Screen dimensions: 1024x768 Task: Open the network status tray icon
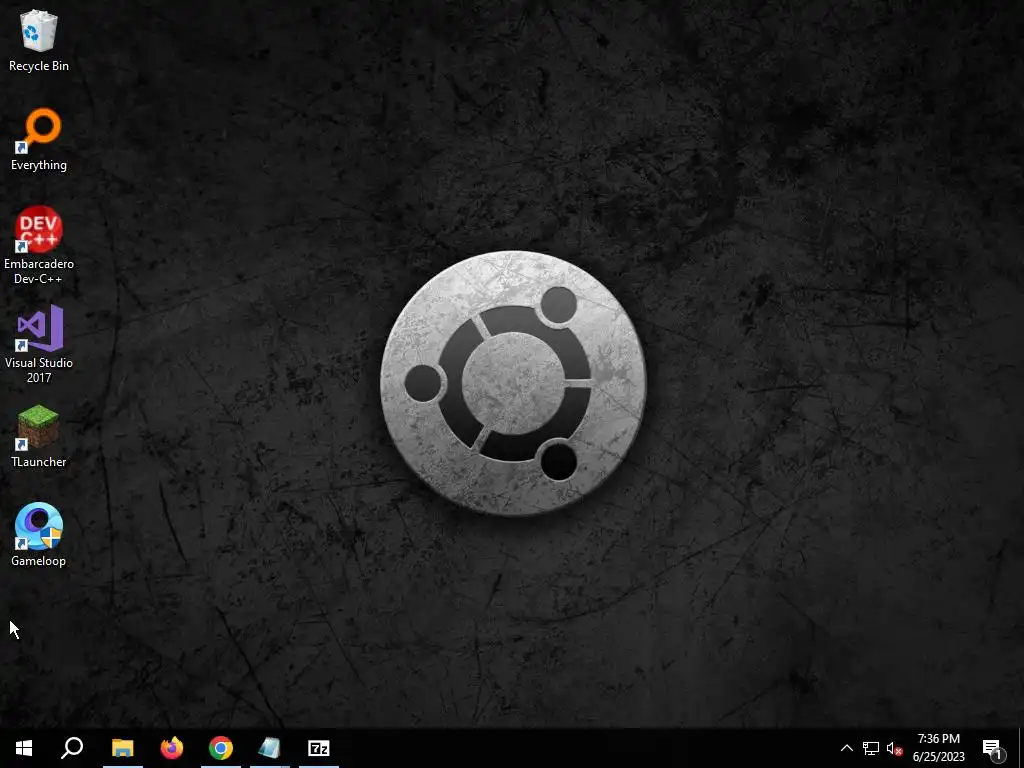(x=871, y=748)
